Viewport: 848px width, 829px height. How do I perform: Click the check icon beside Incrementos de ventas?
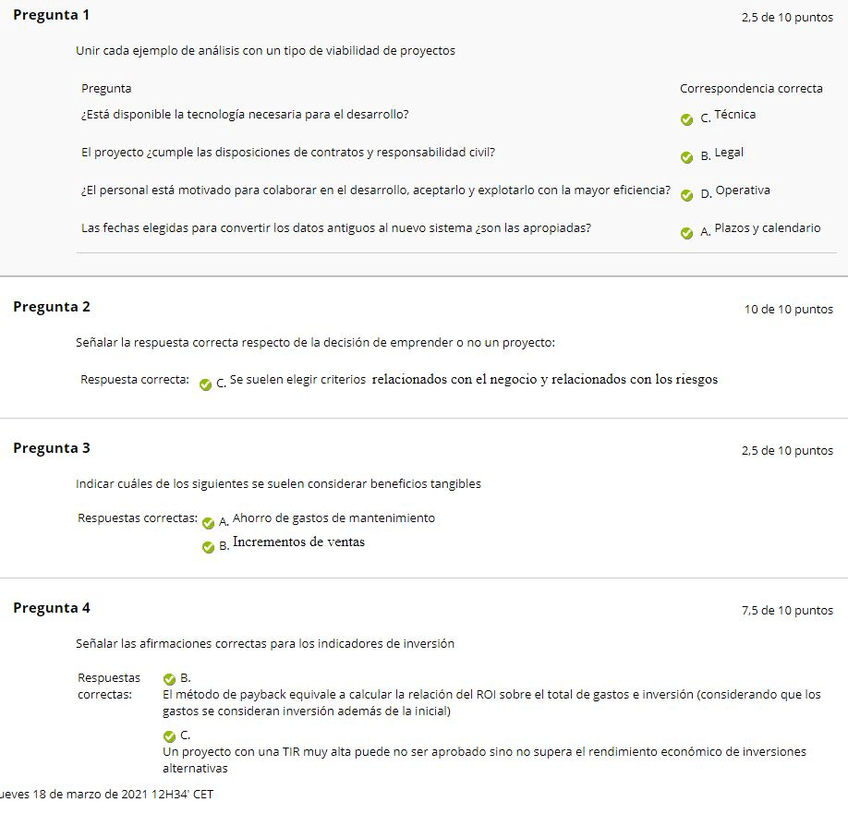[208, 547]
